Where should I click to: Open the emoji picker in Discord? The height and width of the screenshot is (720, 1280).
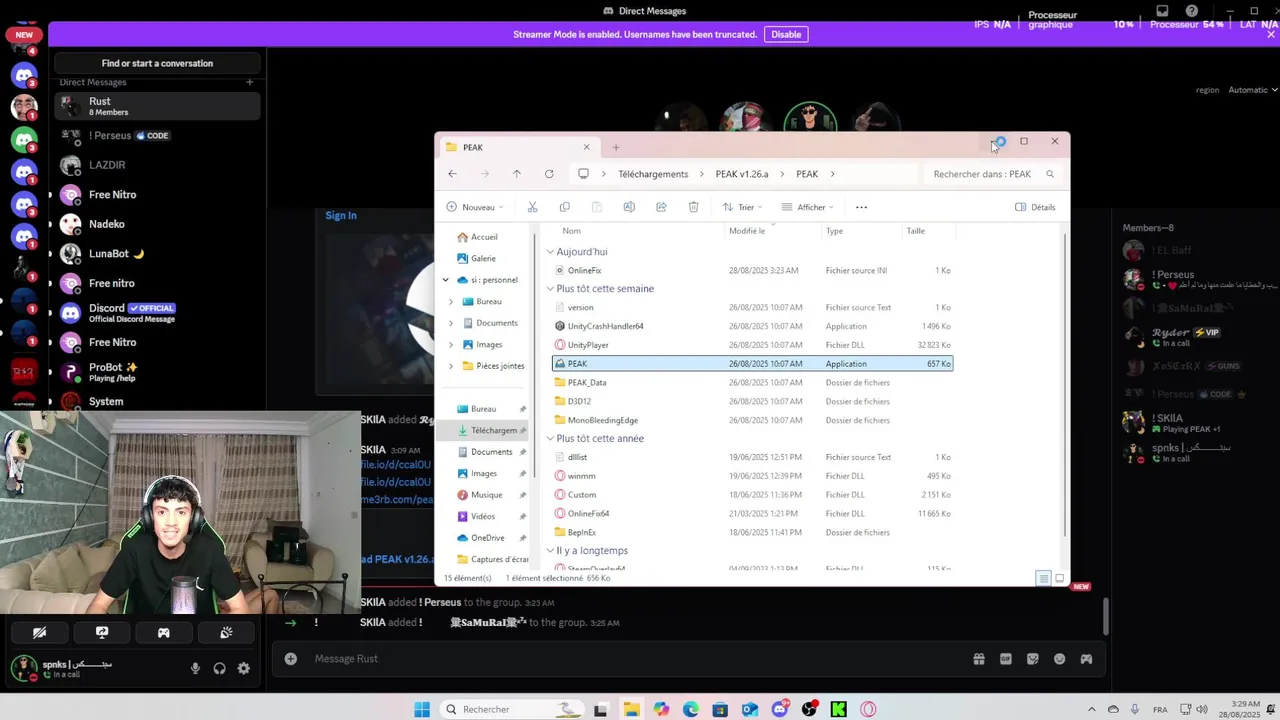click(1059, 658)
